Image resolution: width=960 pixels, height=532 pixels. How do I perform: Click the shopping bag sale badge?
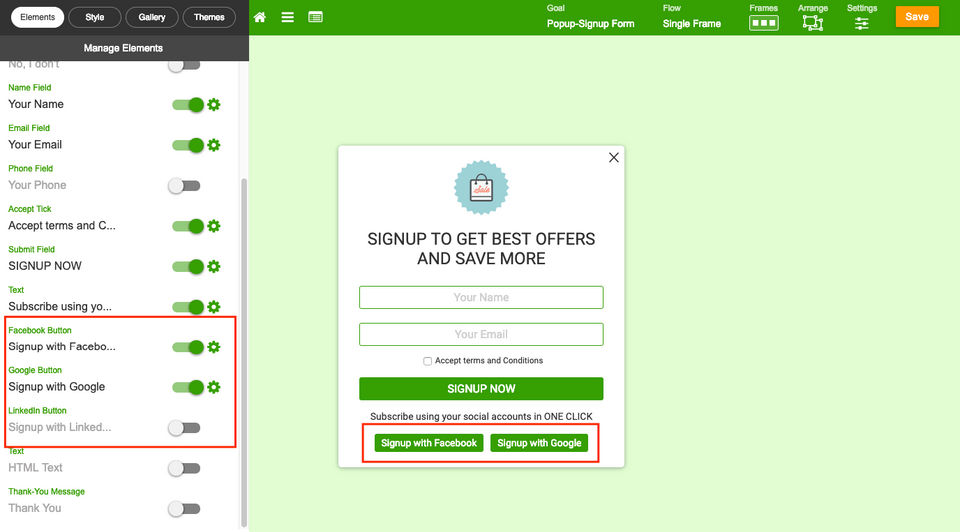tap(481, 187)
